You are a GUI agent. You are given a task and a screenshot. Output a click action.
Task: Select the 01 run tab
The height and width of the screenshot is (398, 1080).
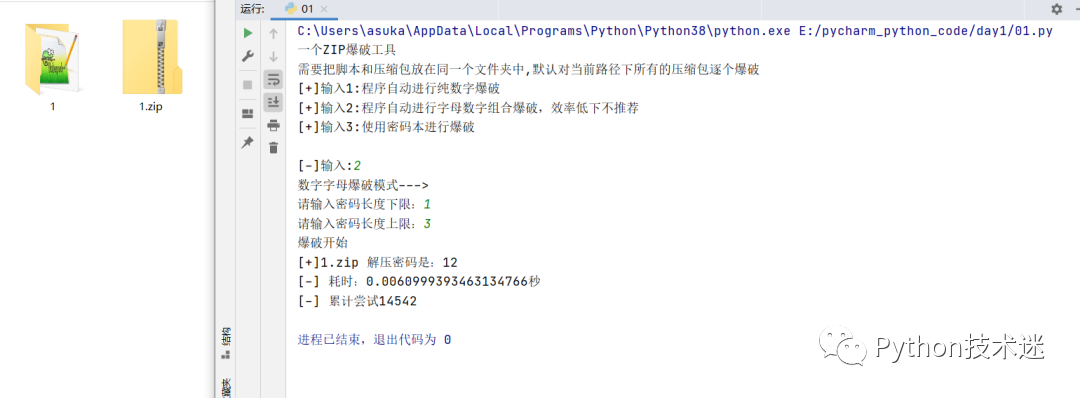[x=301, y=9]
